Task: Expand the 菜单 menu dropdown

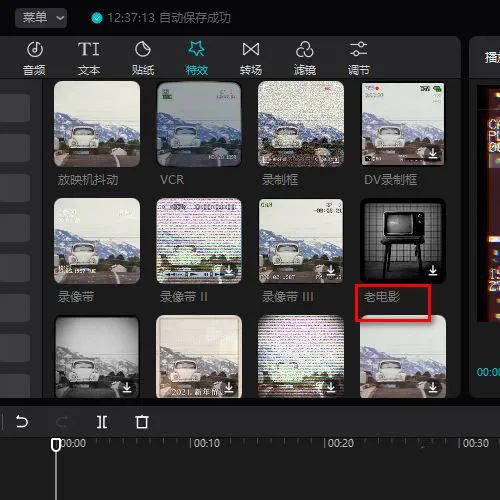Action: [x=41, y=17]
